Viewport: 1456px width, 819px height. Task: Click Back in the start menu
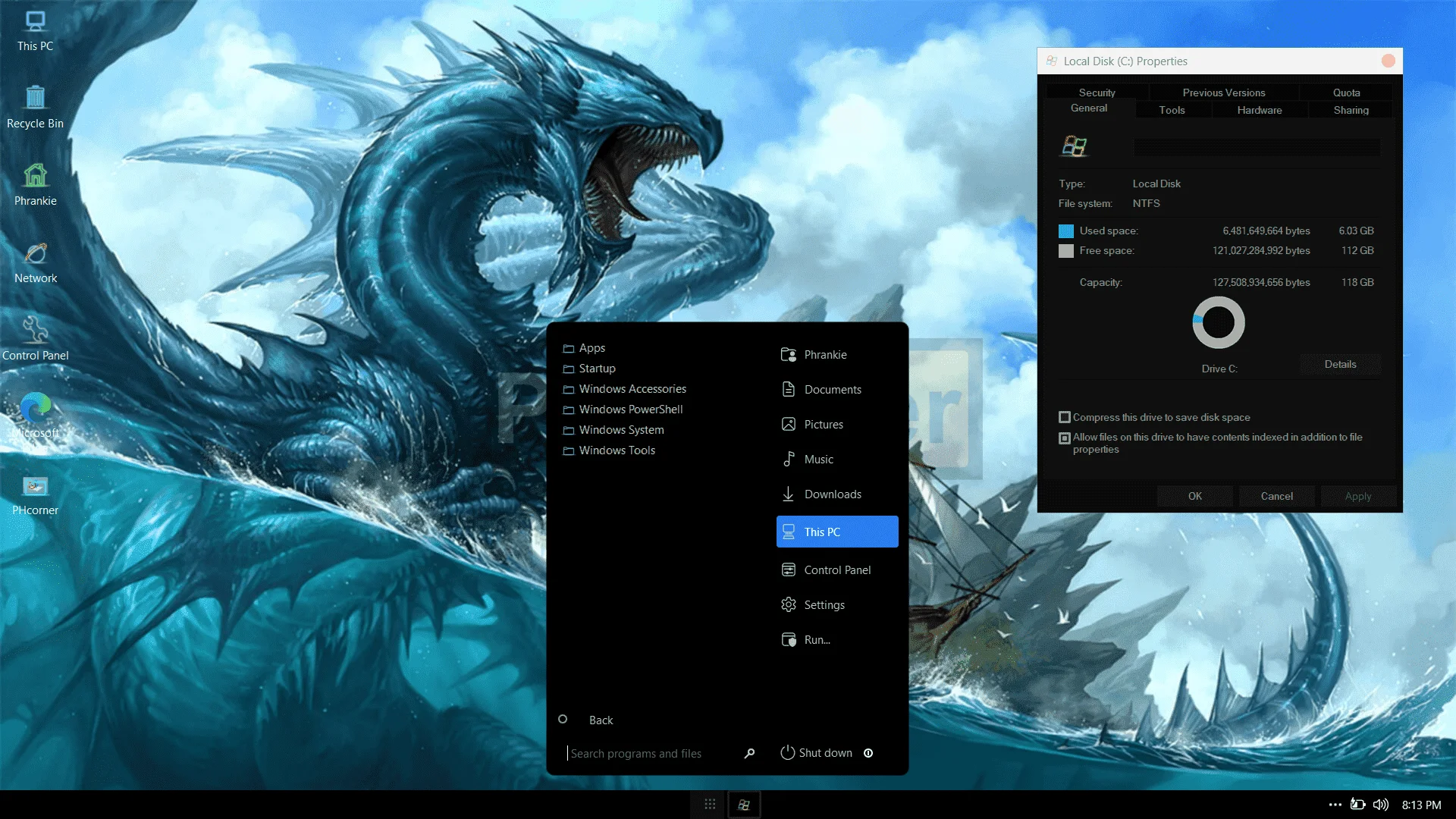click(x=601, y=720)
